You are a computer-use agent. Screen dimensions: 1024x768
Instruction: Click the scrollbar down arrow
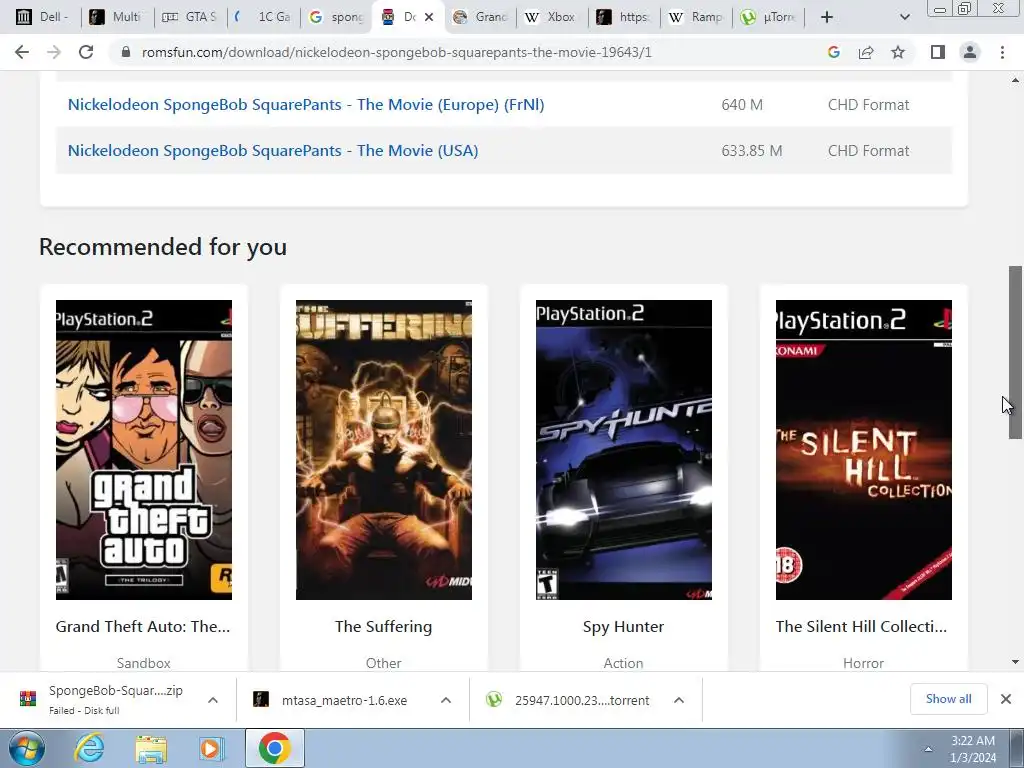(x=1015, y=662)
